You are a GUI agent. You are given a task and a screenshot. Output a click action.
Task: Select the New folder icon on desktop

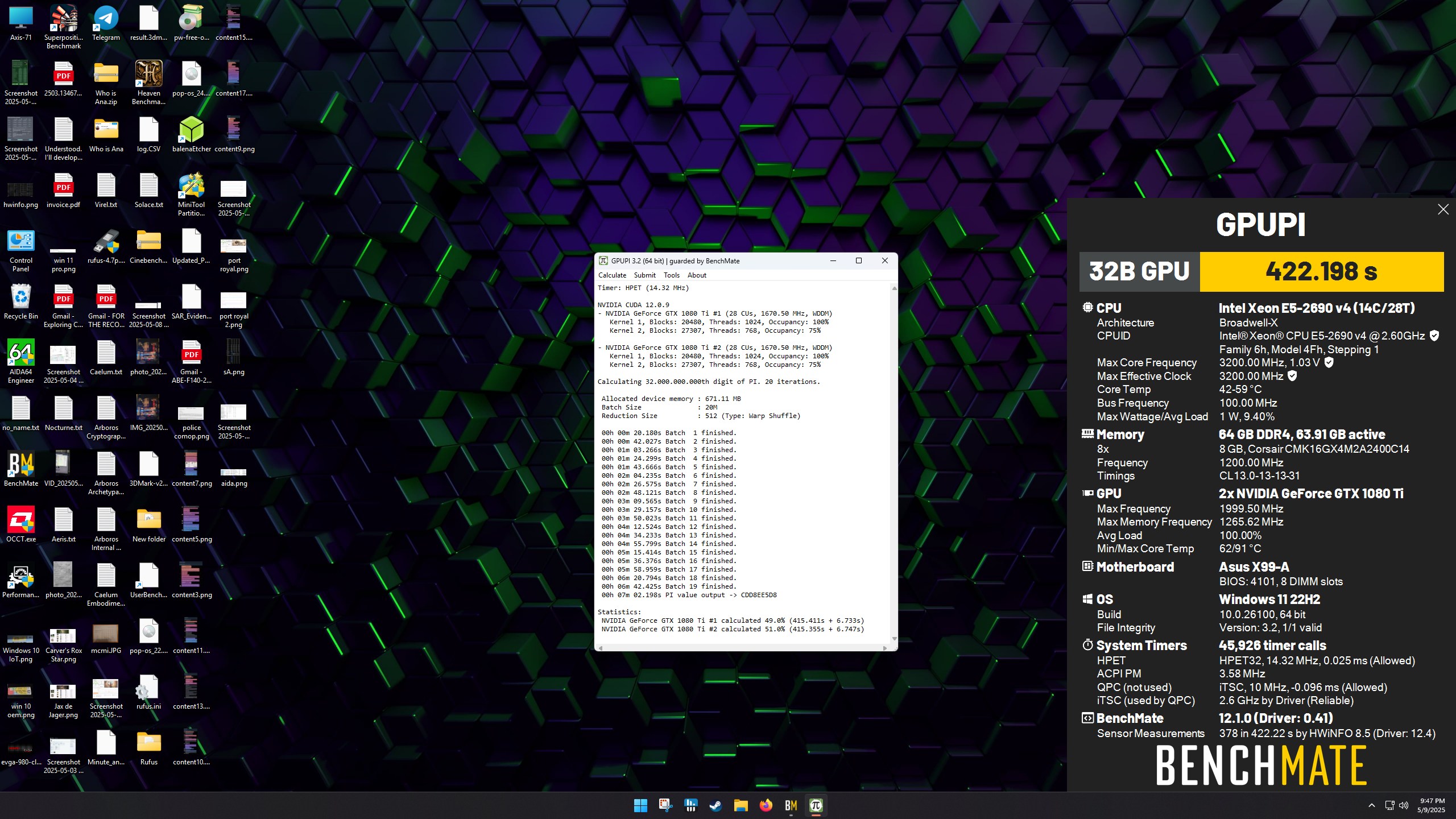coord(148,524)
